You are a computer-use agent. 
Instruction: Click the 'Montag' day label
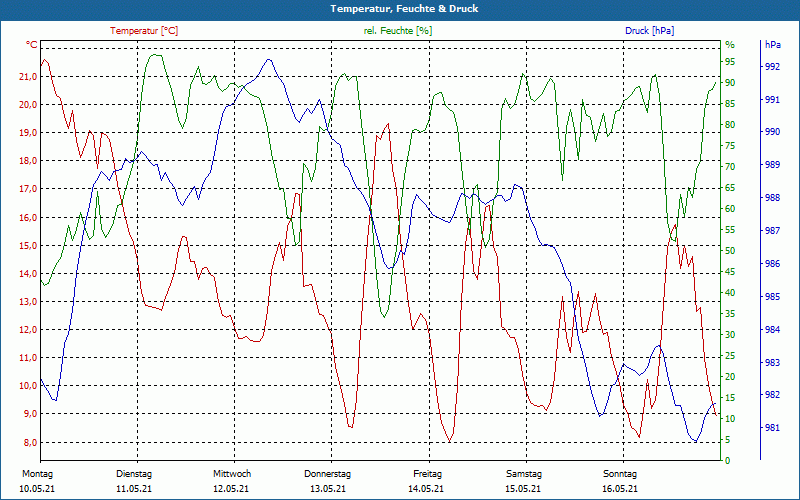point(37,474)
